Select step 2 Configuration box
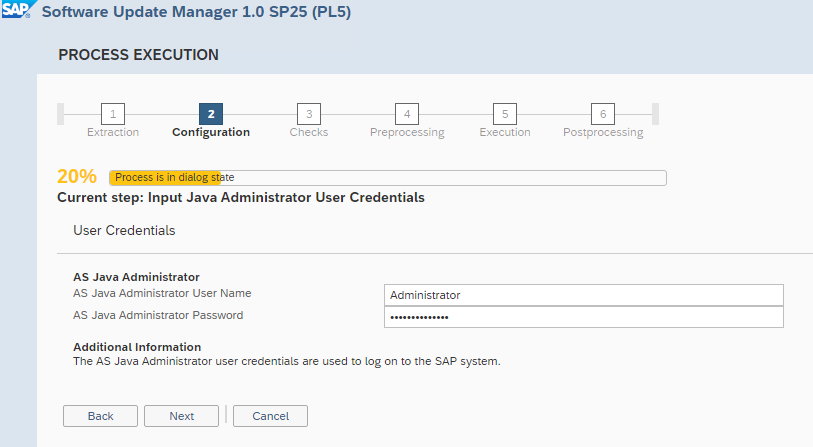Image resolution: width=813 pixels, height=447 pixels. click(x=211, y=113)
